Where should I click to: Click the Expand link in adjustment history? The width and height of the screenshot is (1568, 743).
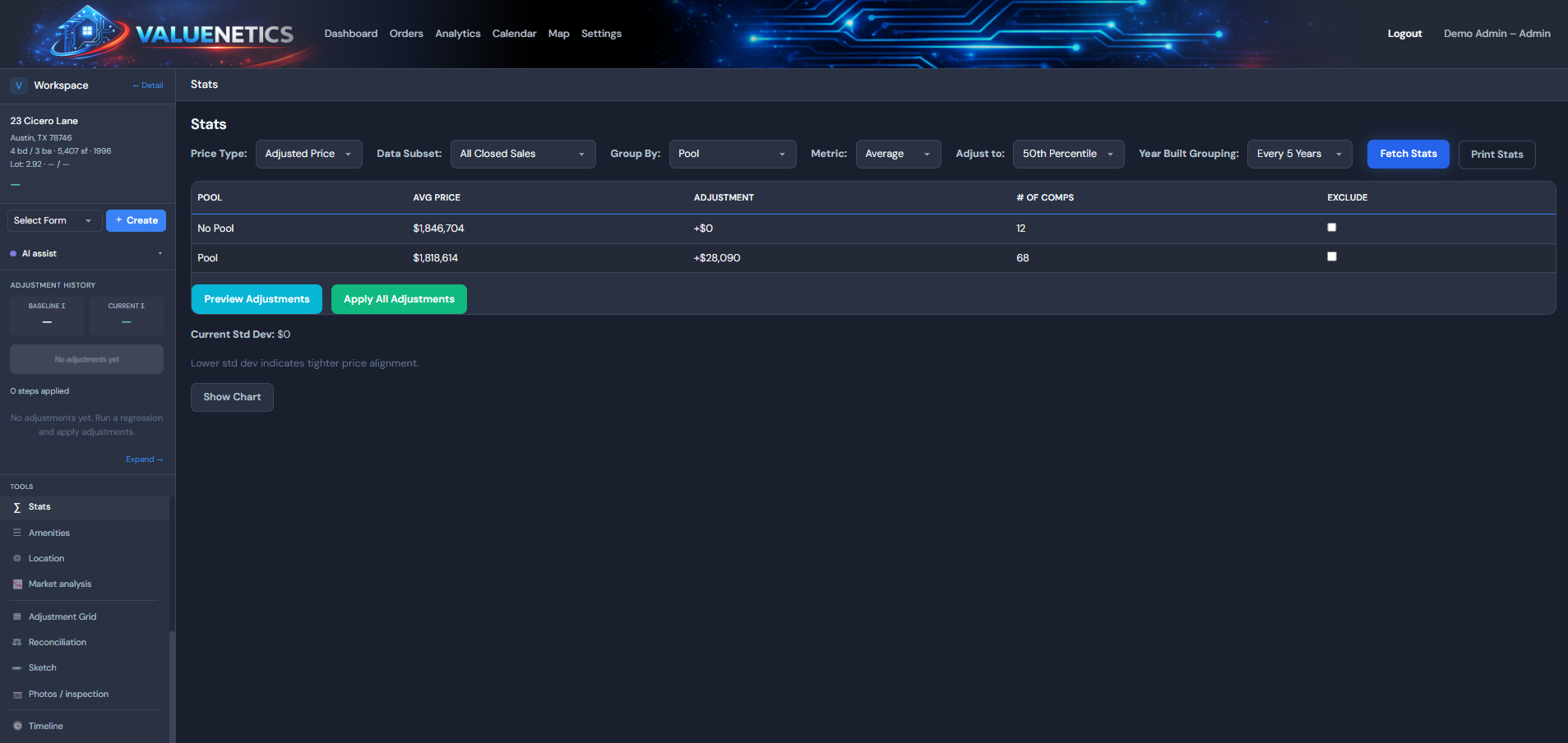pos(144,459)
